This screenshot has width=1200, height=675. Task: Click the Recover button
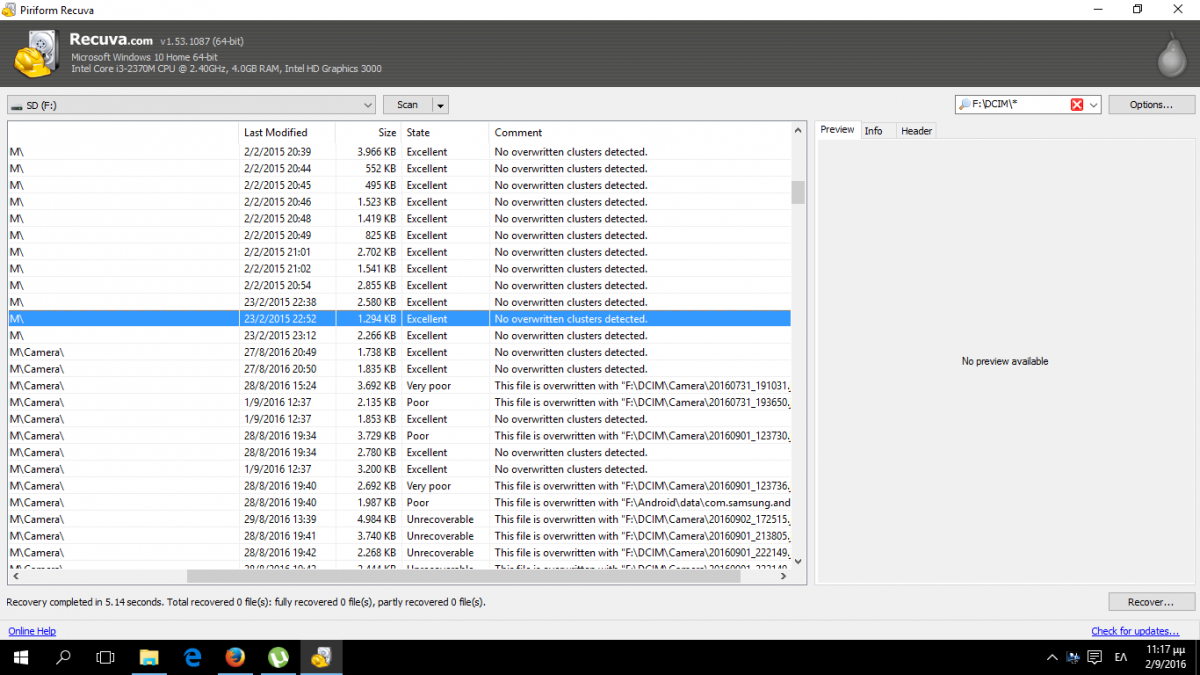[x=1152, y=602]
